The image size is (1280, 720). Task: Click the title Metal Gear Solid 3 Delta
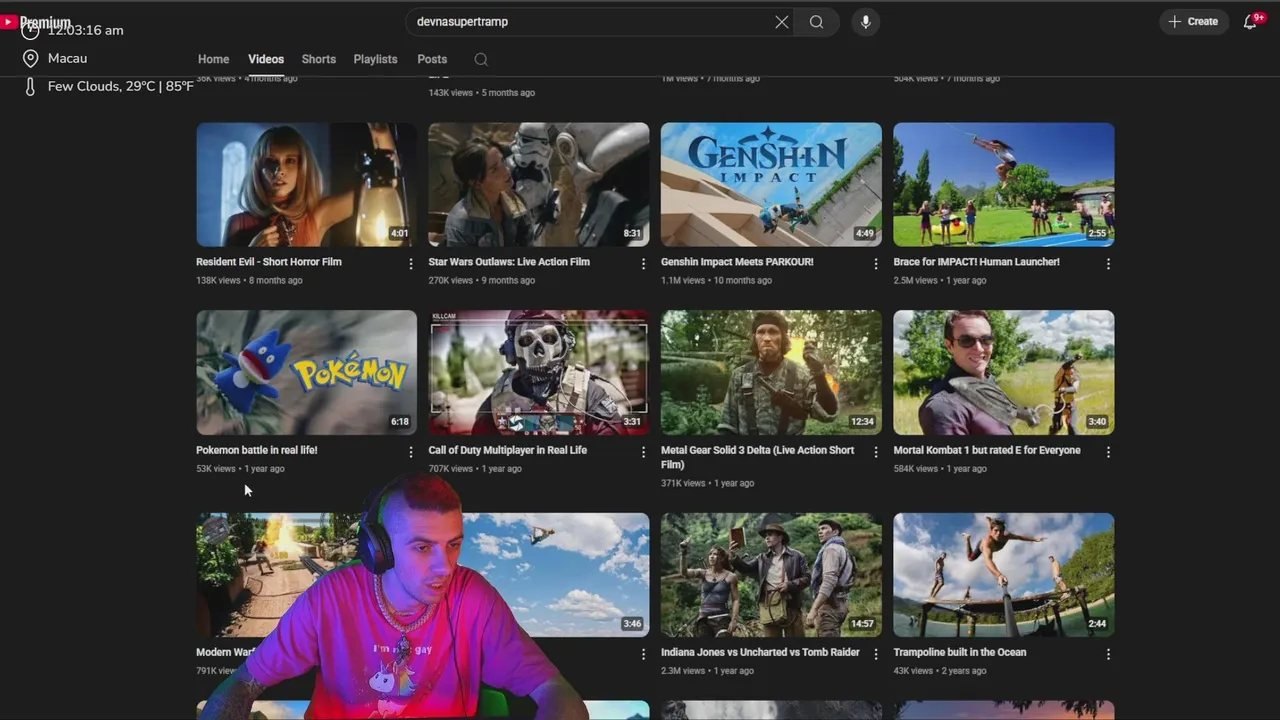758,457
